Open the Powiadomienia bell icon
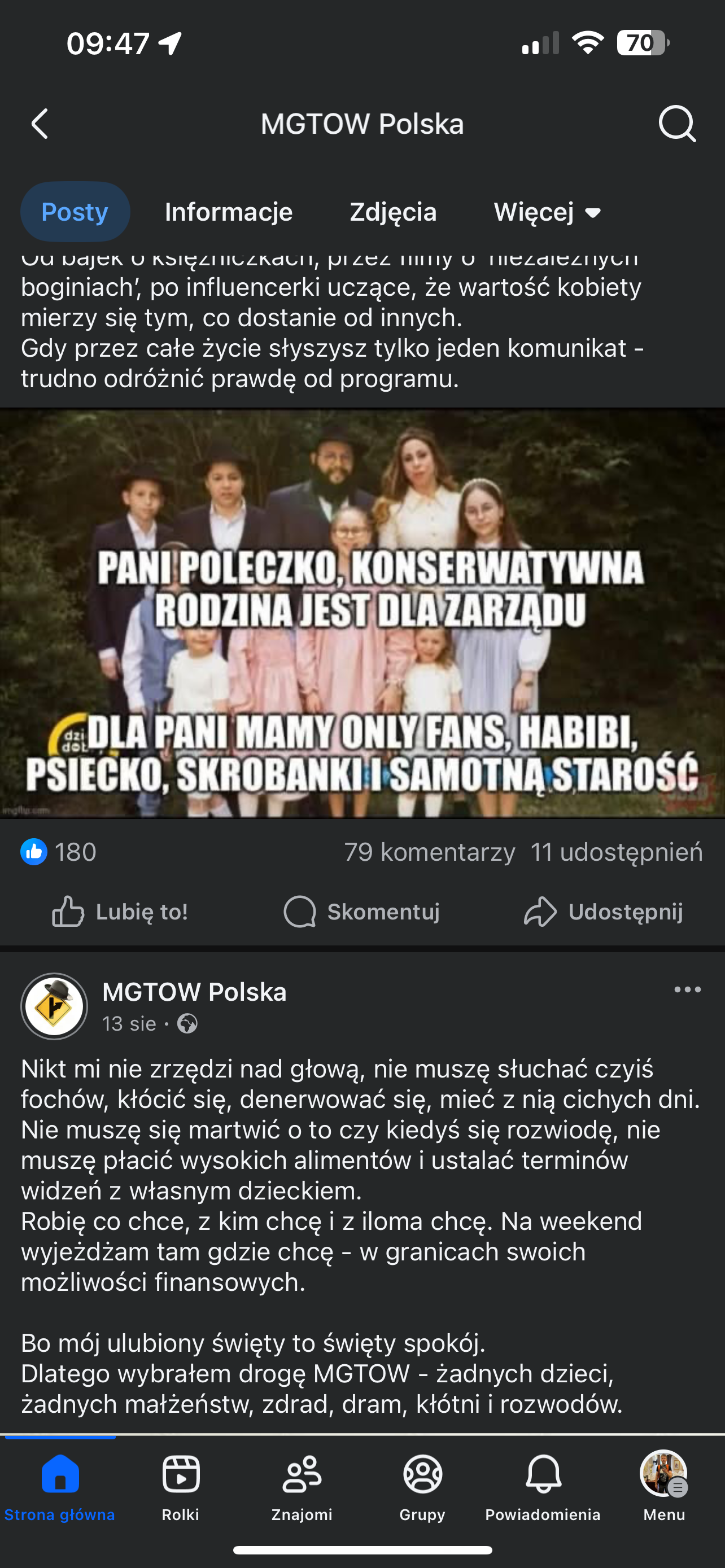The height and width of the screenshot is (1568, 725). point(543,1474)
